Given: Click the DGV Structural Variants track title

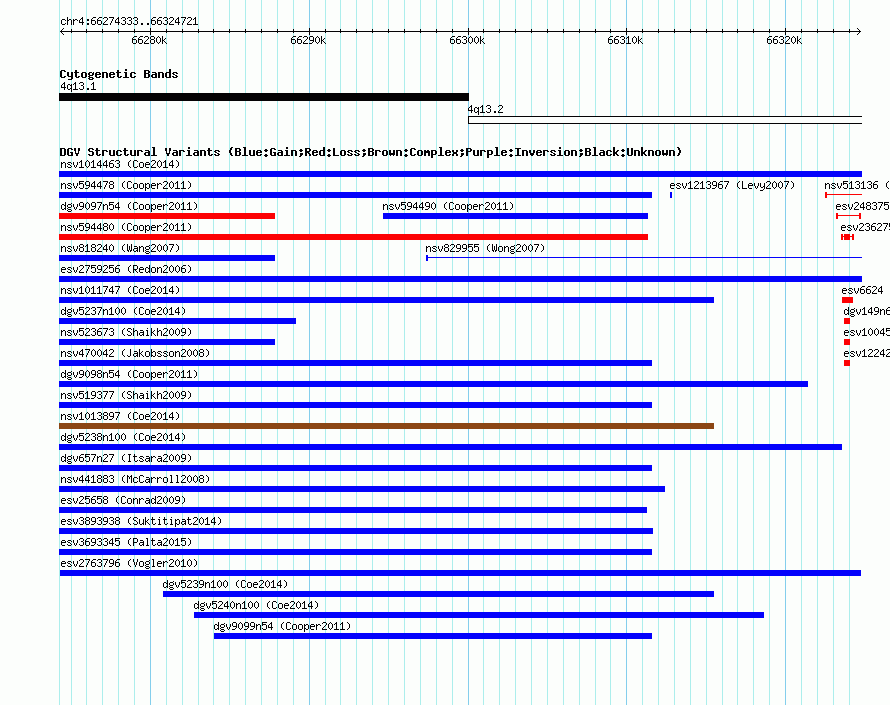Looking at the screenshot, I should point(371,152).
